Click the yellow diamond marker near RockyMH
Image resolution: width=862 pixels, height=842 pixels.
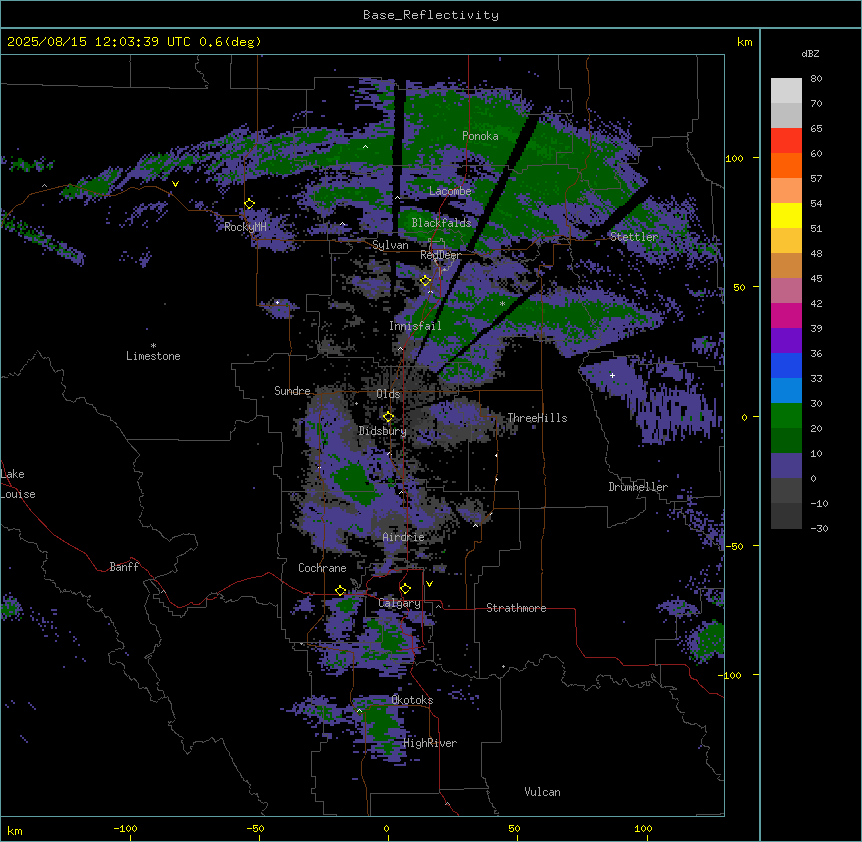pos(250,204)
